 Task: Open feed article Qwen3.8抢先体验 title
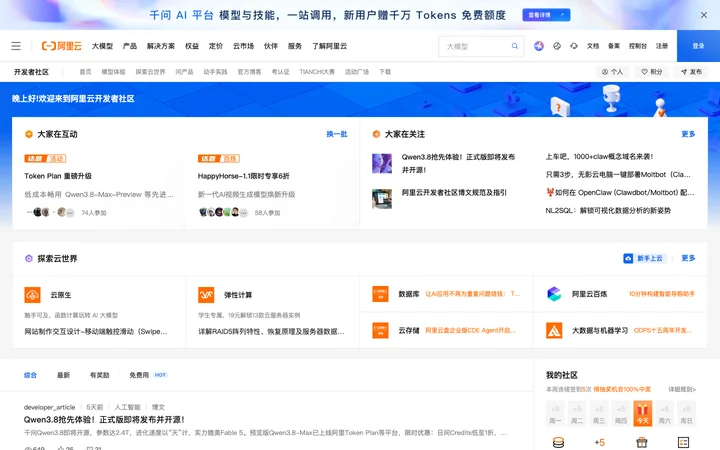(104, 420)
